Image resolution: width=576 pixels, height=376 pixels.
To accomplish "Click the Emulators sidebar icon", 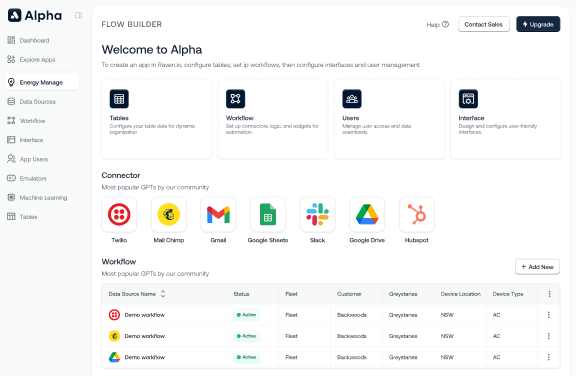I will point(11,178).
